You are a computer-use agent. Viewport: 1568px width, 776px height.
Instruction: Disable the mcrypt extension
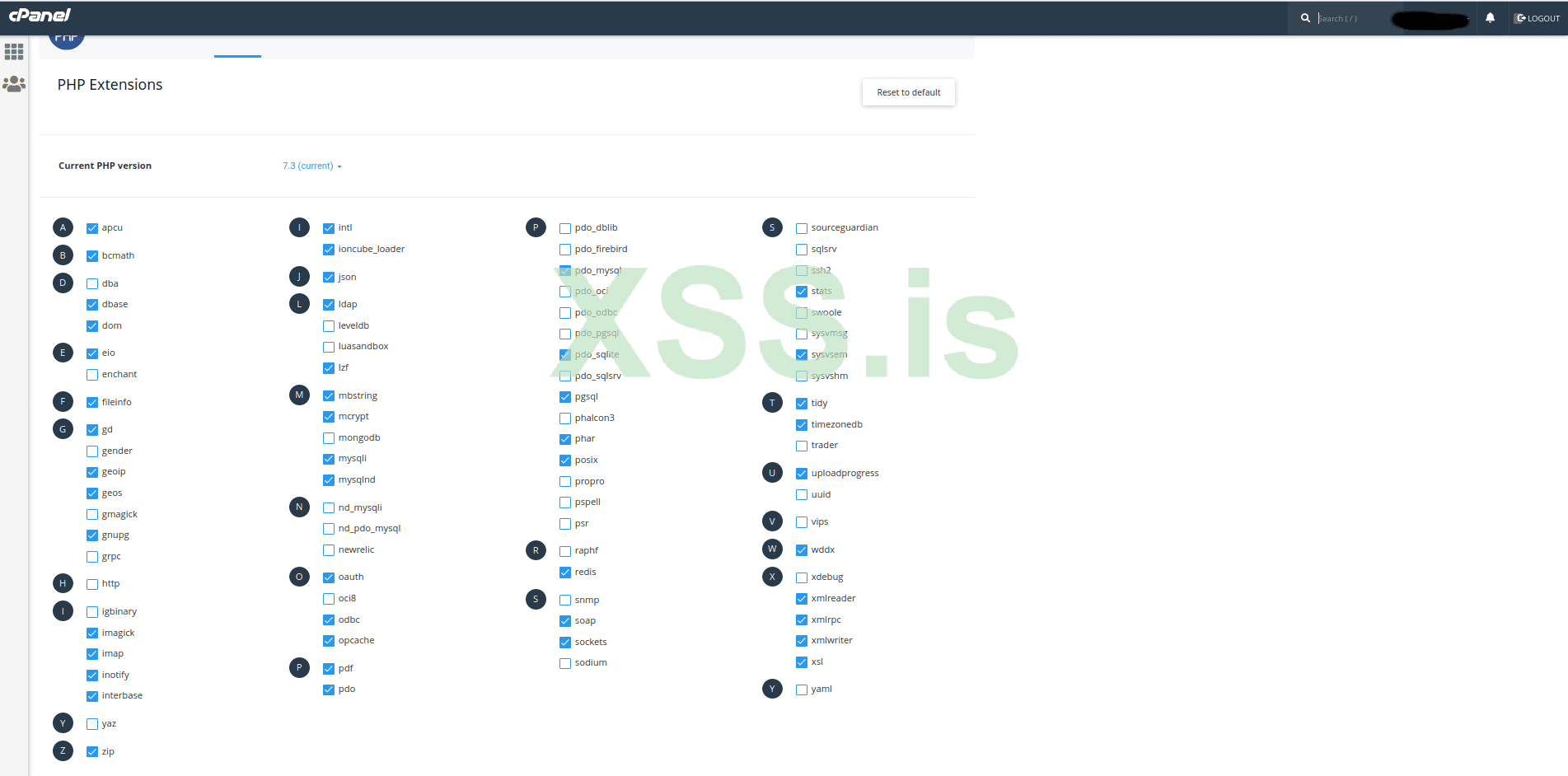(x=329, y=417)
